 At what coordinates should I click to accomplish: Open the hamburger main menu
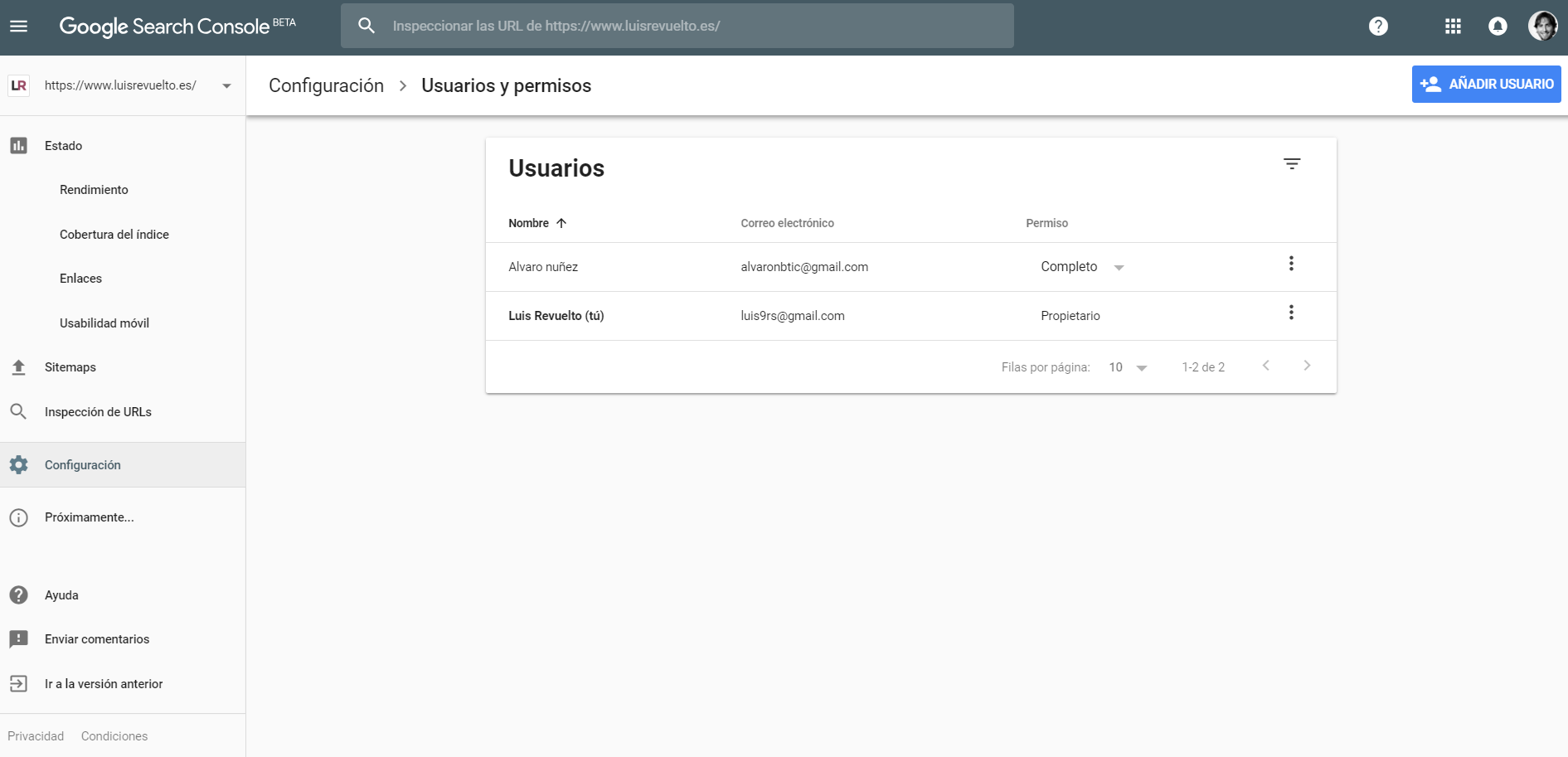[18, 27]
